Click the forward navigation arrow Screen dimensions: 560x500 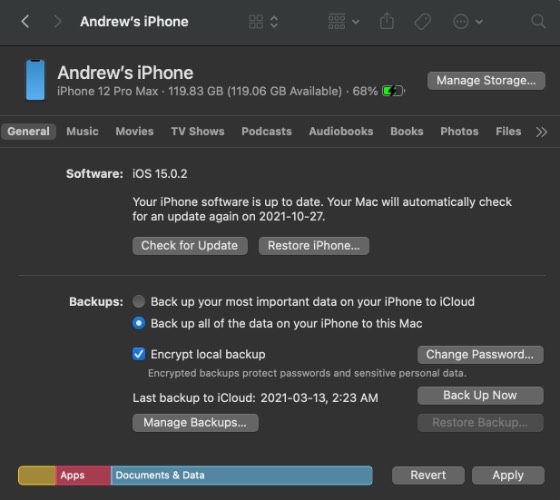coord(57,21)
